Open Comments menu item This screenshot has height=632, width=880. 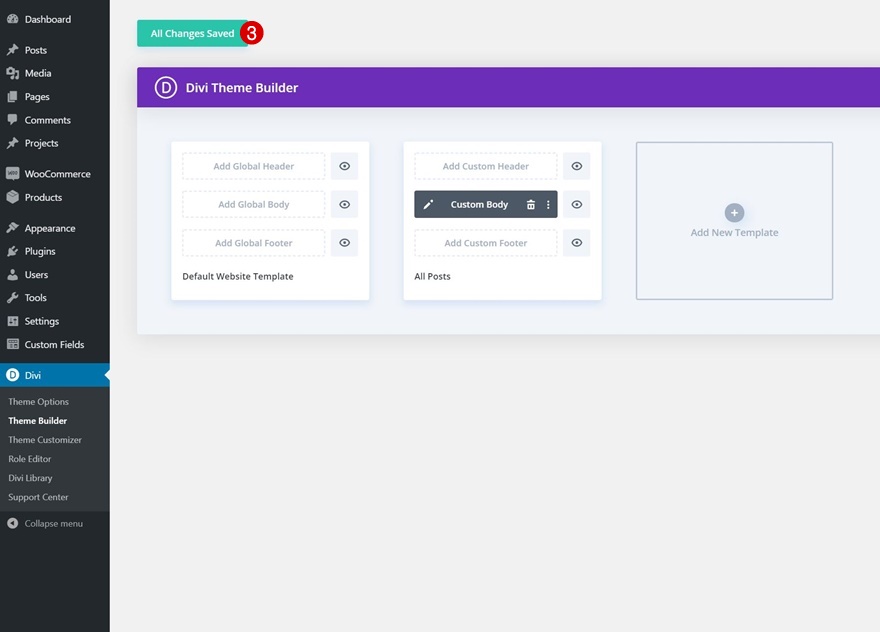click(54, 120)
